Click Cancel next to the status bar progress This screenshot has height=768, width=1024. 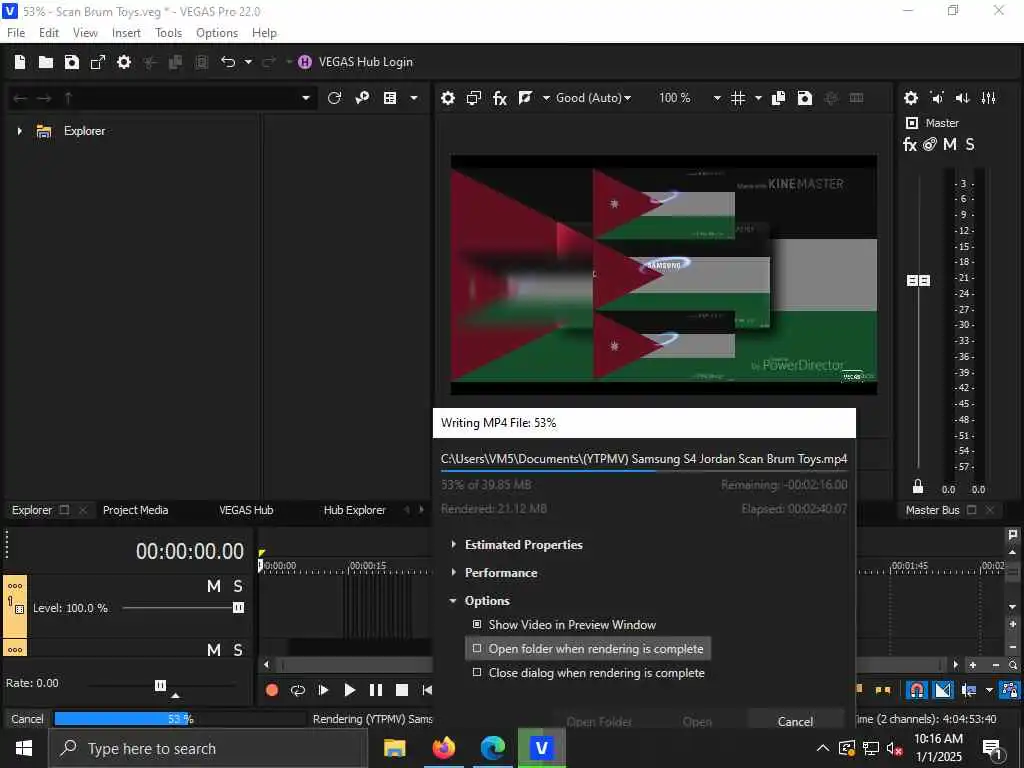click(27, 719)
